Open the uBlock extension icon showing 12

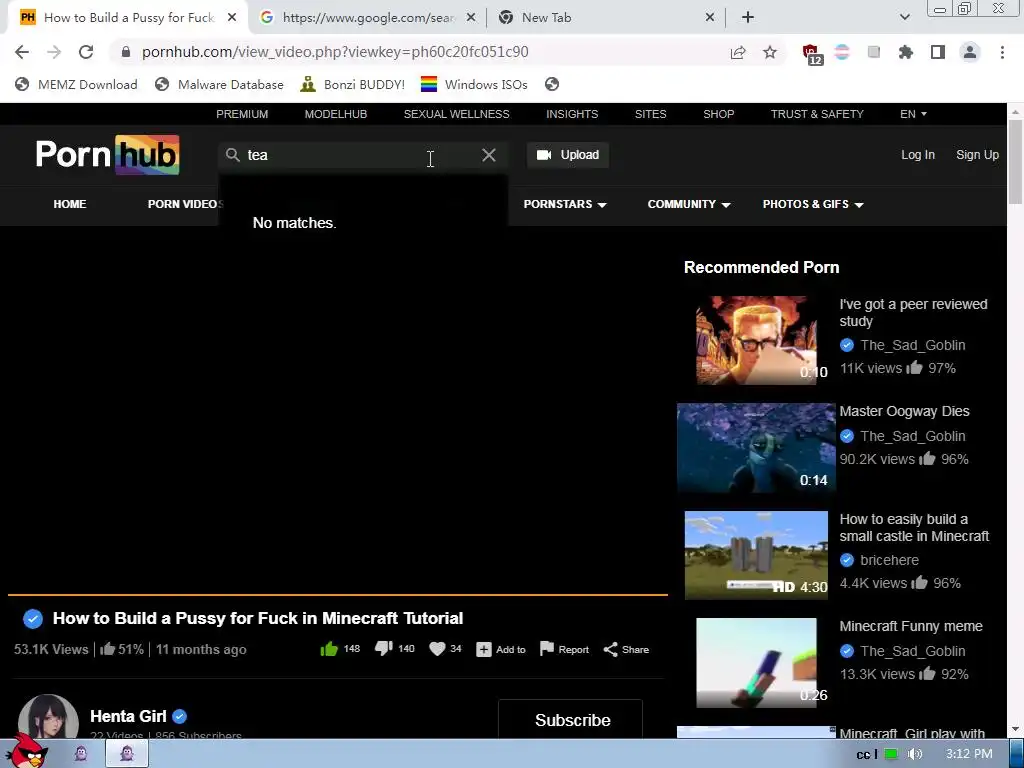point(812,54)
